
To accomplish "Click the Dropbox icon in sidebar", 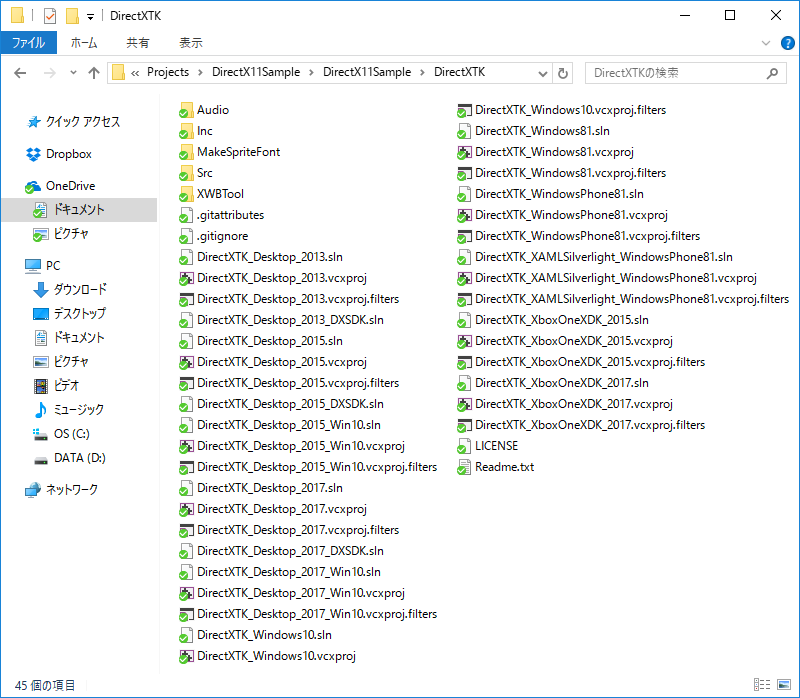I will [33, 154].
